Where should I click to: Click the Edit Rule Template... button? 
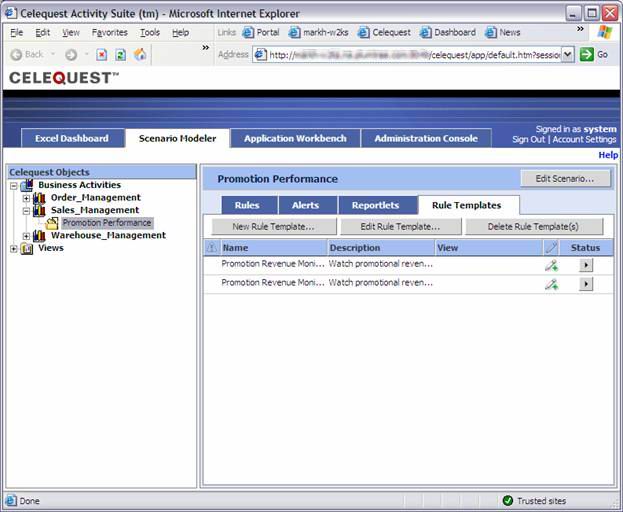(400, 227)
